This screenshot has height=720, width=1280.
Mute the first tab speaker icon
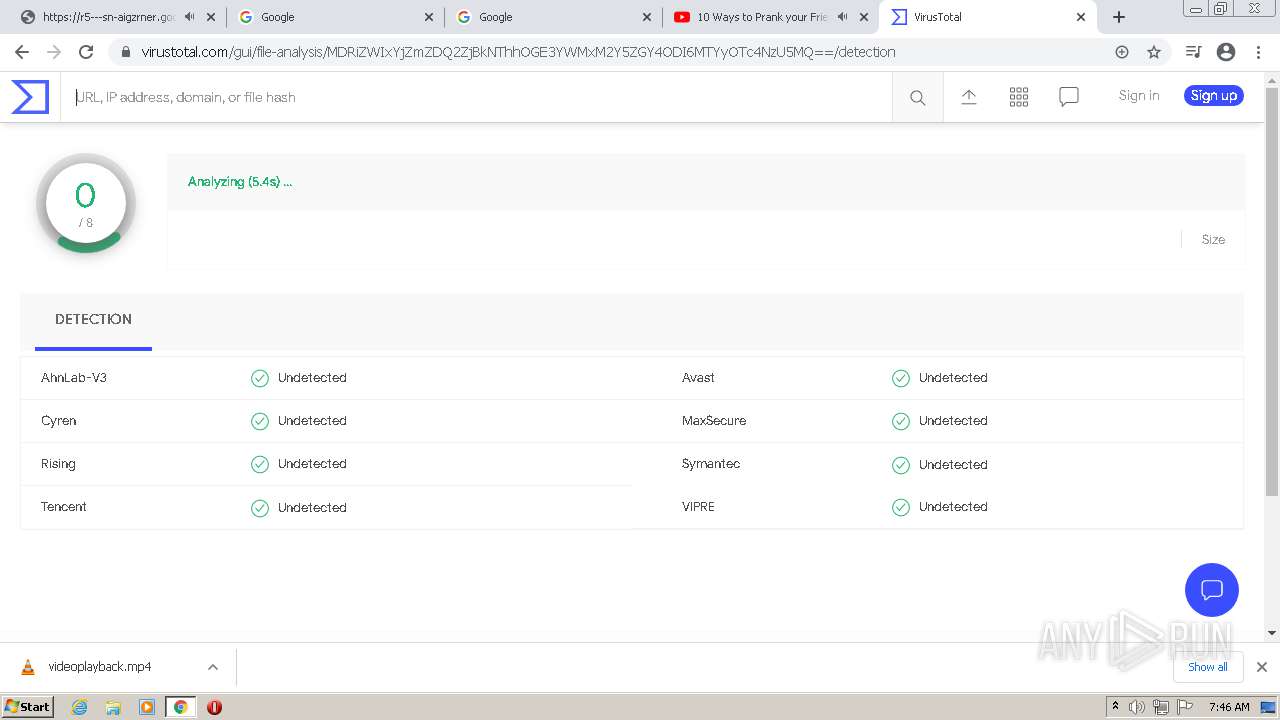click(190, 17)
